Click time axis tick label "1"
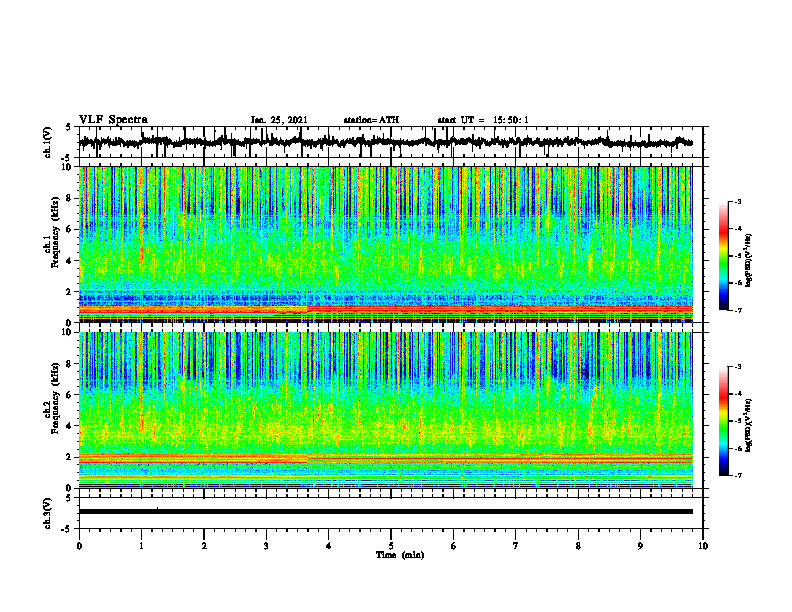The width and height of the screenshot is (792, 612). click(141, 546)
